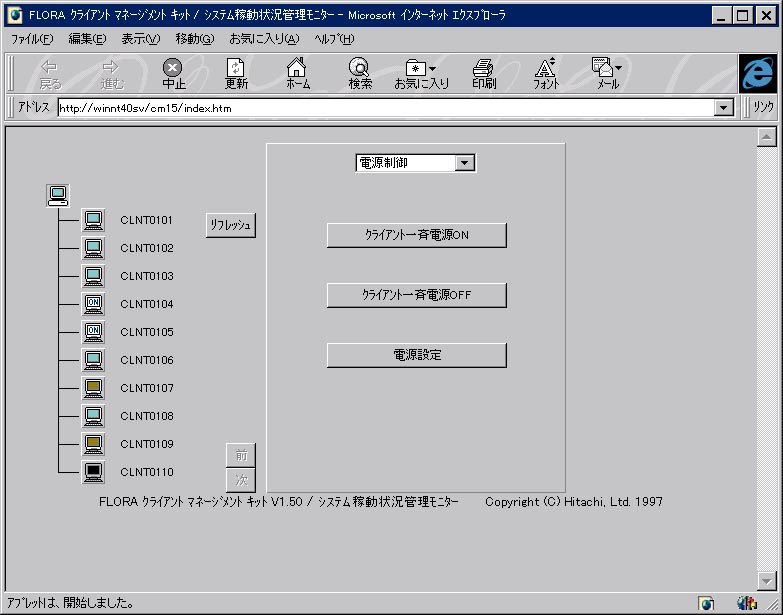Image resolution: width=783 pixels, height=615 pixels.
Task: Click inside the address URL field
Action: point(386,108)
